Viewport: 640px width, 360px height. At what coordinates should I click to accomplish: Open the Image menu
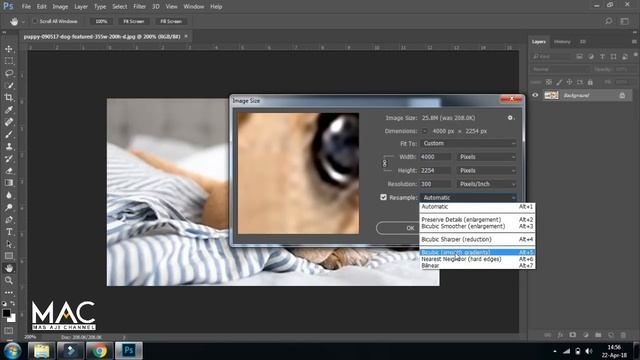(60, 7)
